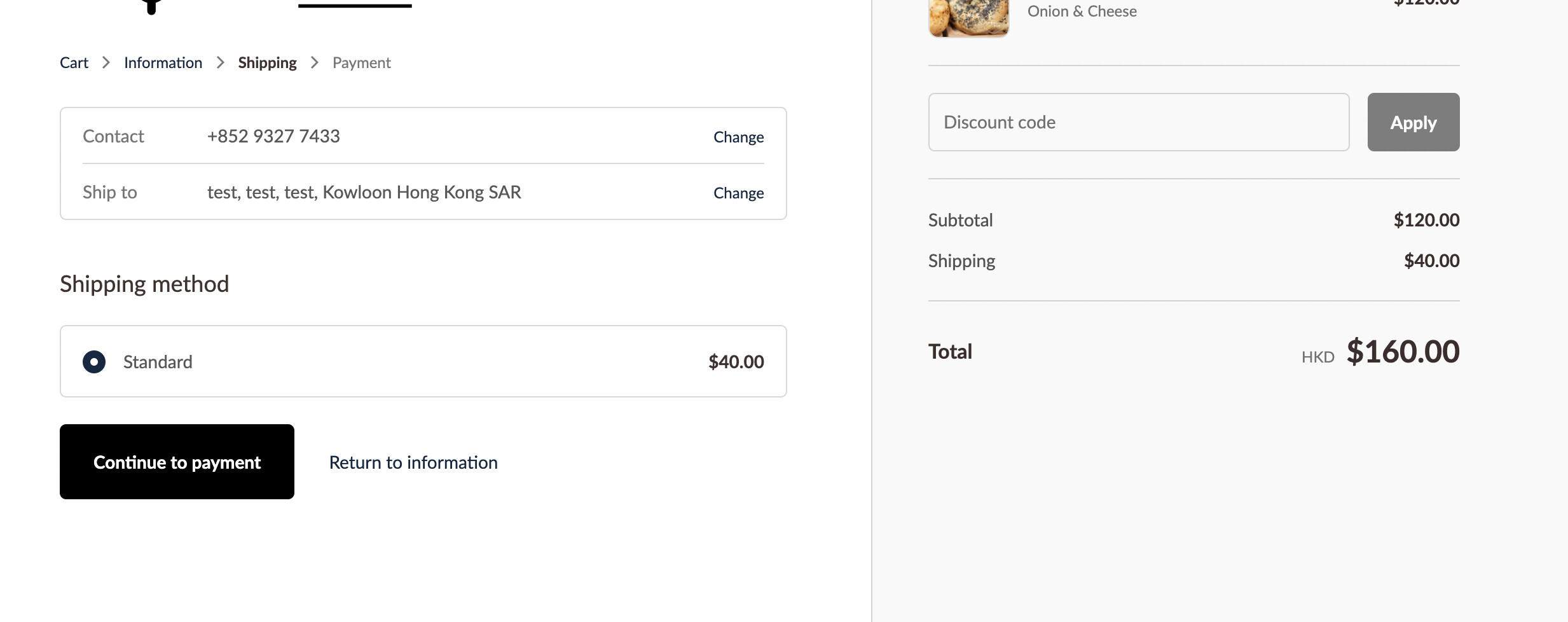Go back to the Cart breadcrumb
1568x622 pixels.
74,62
